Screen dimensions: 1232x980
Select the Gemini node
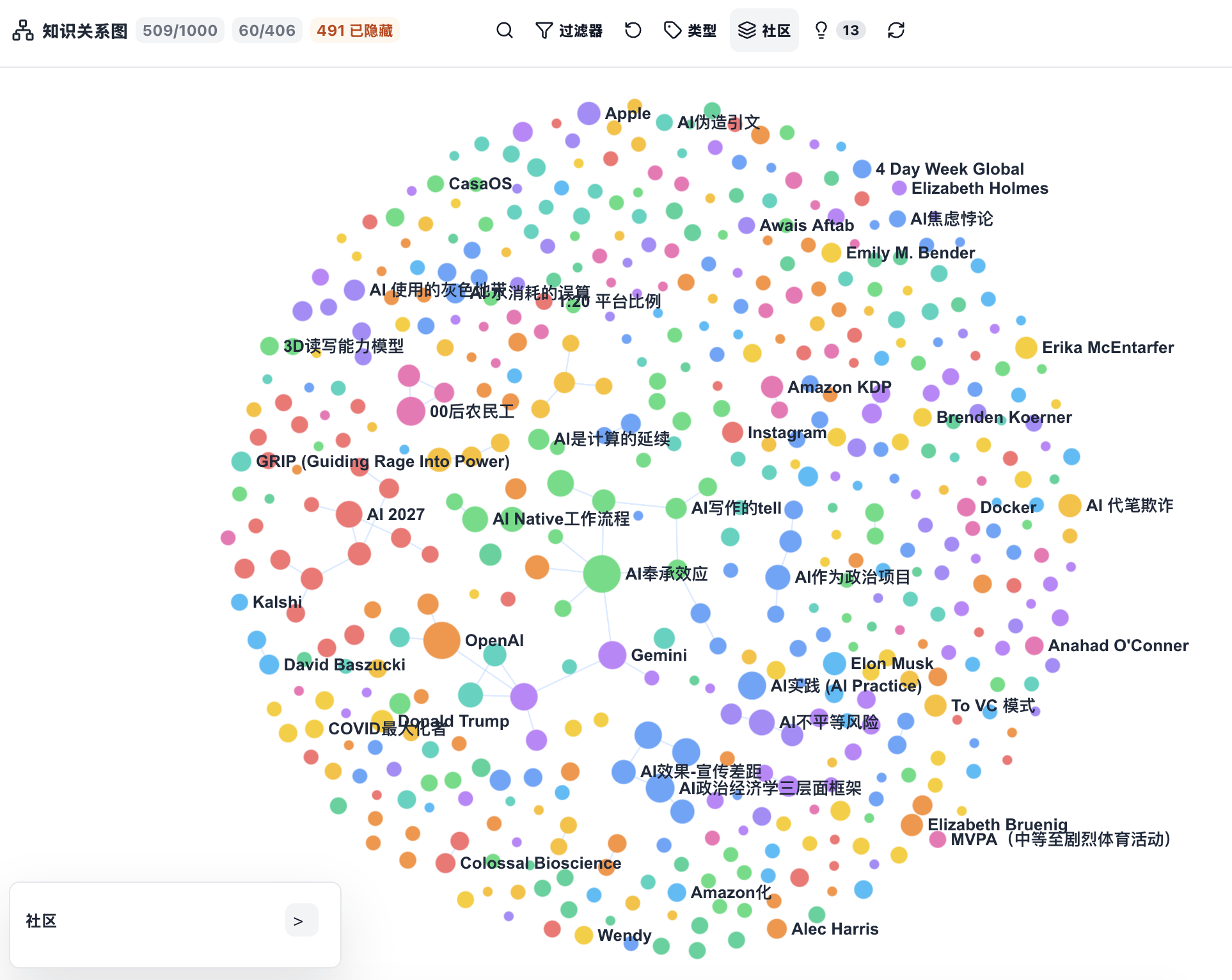pos(612,655)
